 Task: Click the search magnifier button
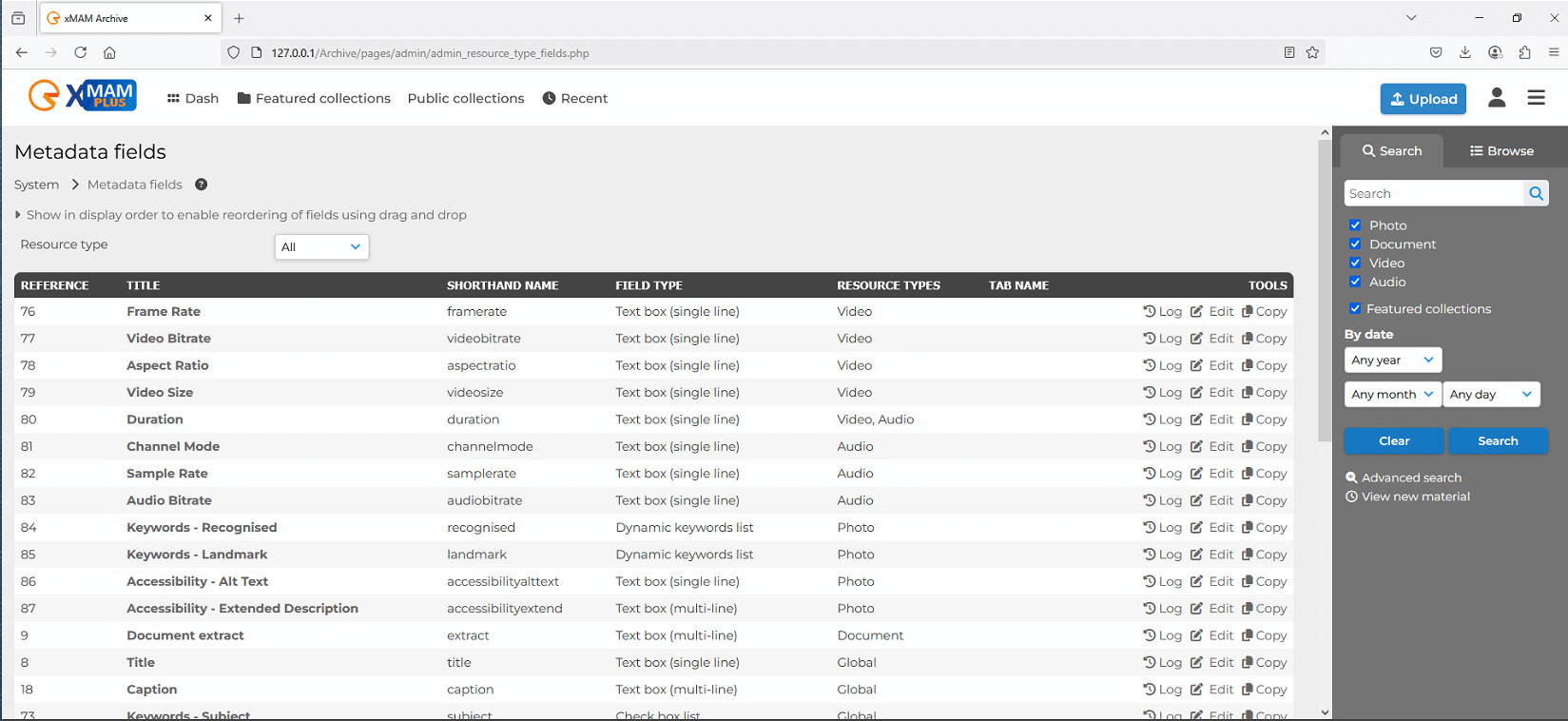pos(1536,194)
